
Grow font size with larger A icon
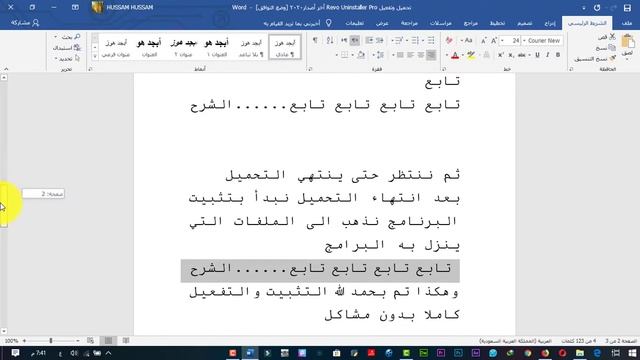coord(494,40)
